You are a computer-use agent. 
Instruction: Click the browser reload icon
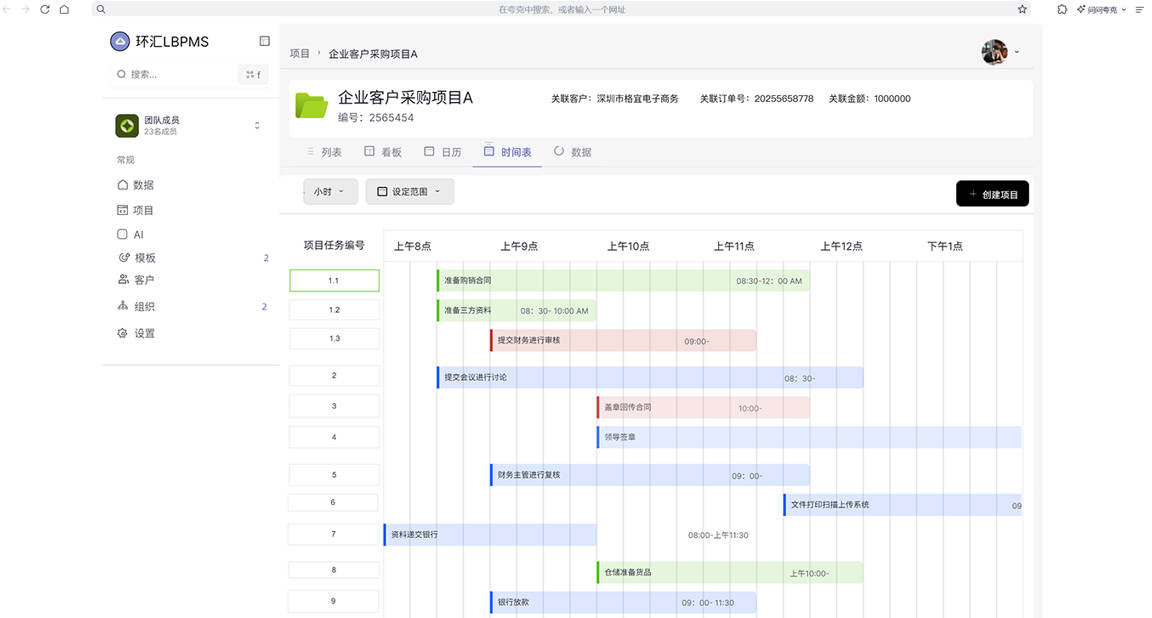[x=45, y=10]
